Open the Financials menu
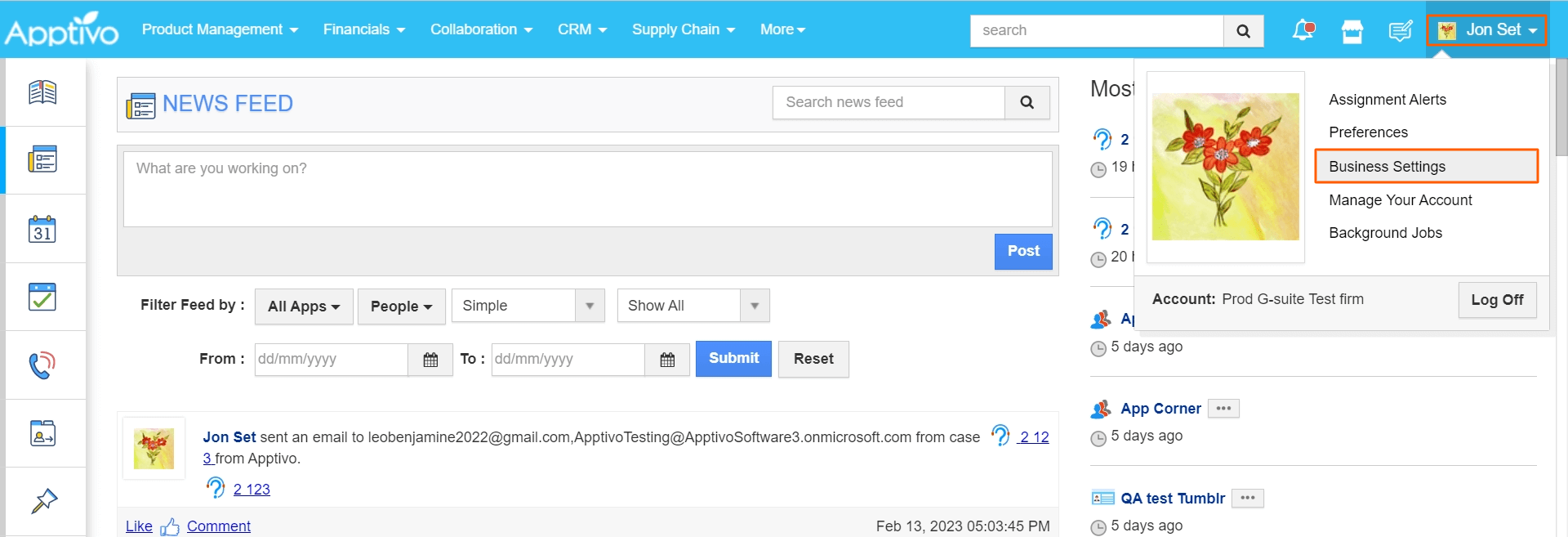Image resolution: width=1568 pixels, height=537 pixels. point(363,29)
